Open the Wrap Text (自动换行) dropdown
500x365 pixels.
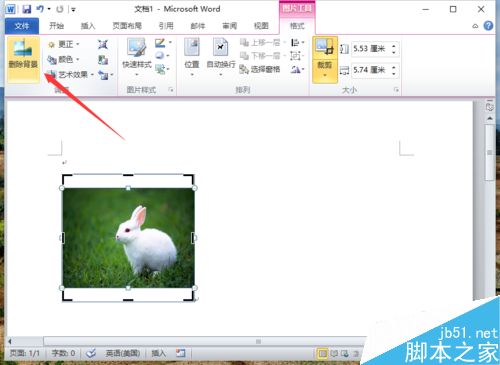pos(221,57)
